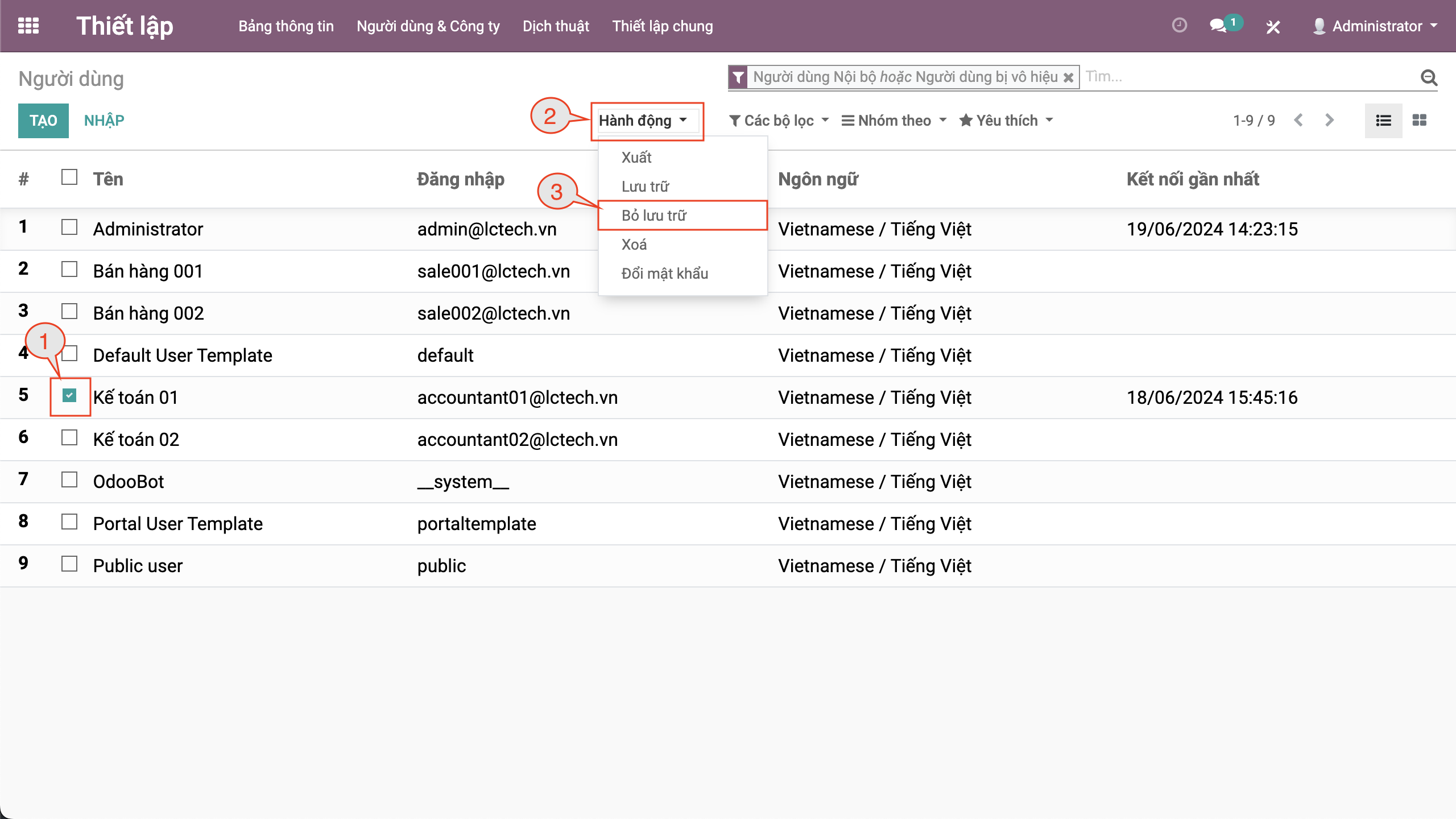Open the apps grid menu icon
Screen dimensions: 1456x819
tap(28, 26)
